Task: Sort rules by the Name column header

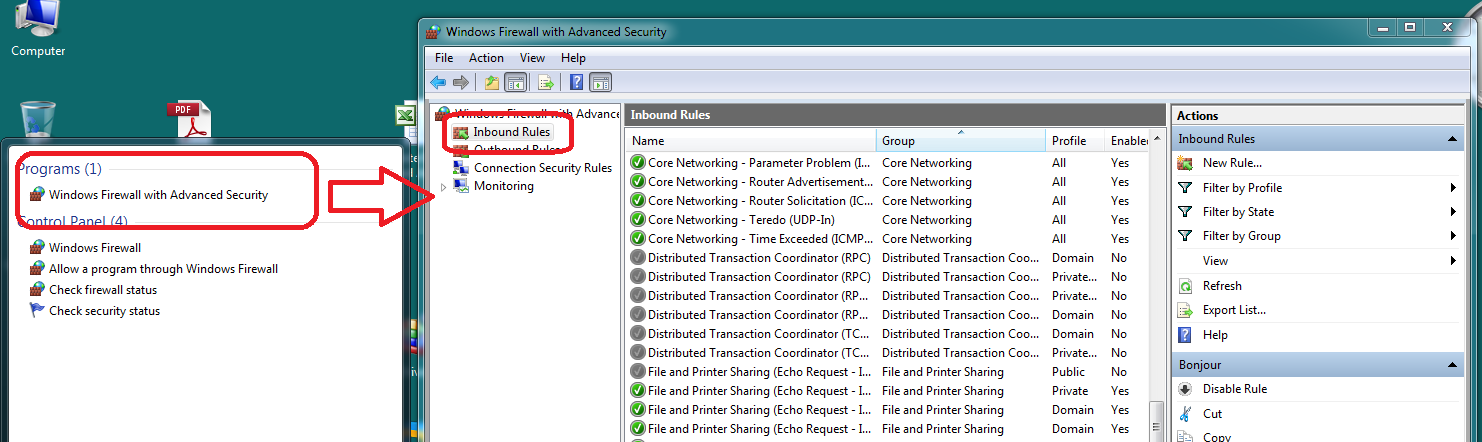Action: 751,141
